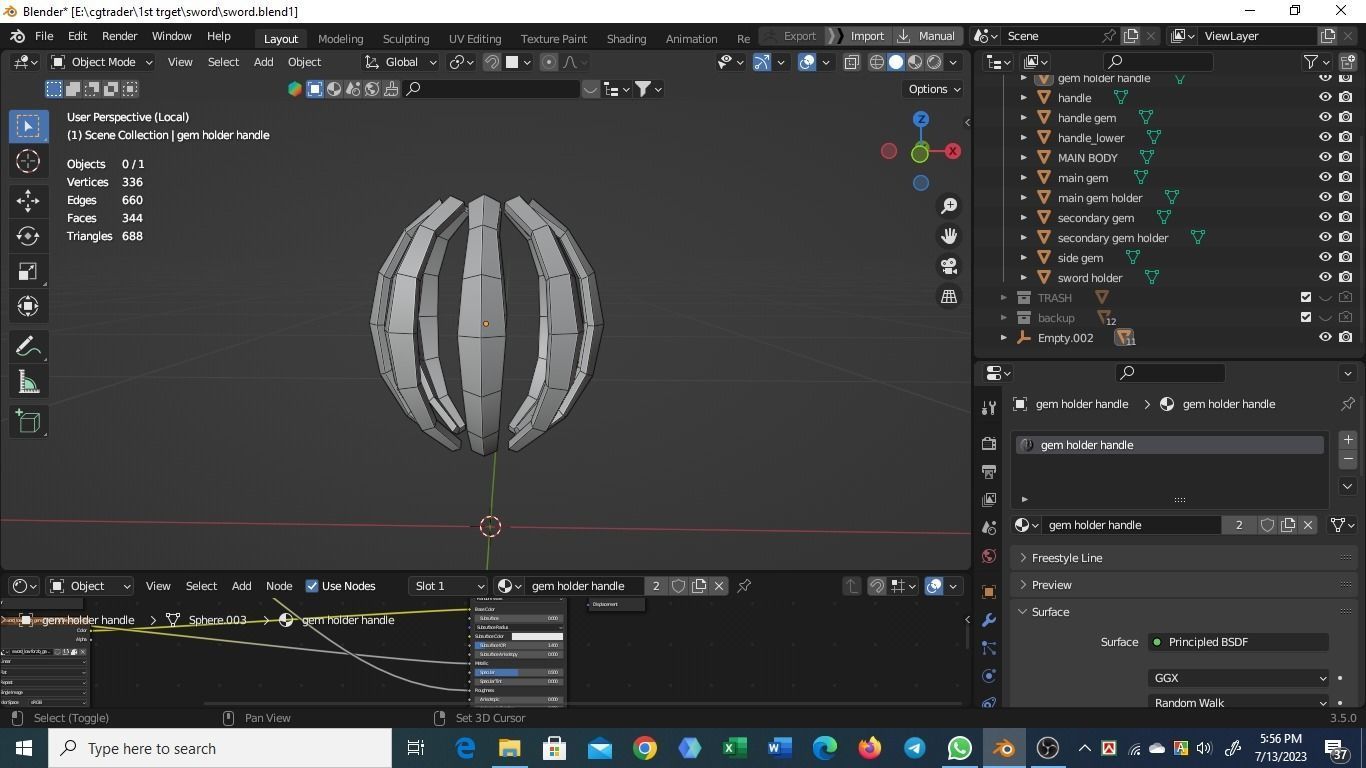Click the material users count 2 button
This screenshot has width=1366, height=768.
(1239, 525)
